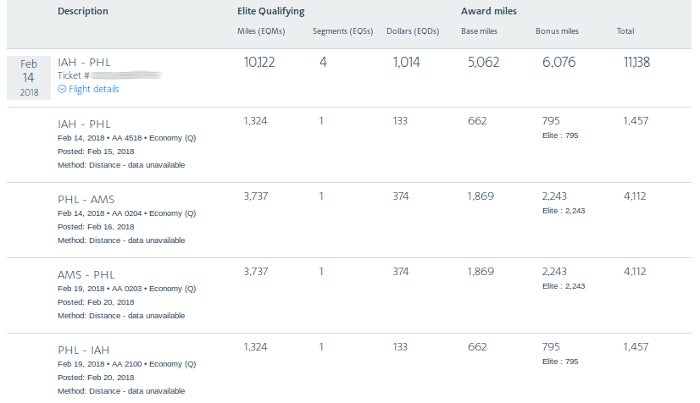This screenshot has height=403, width=700.
Task: Click the Award miles header
Action: pyautogui.click(x=488, y=11)
